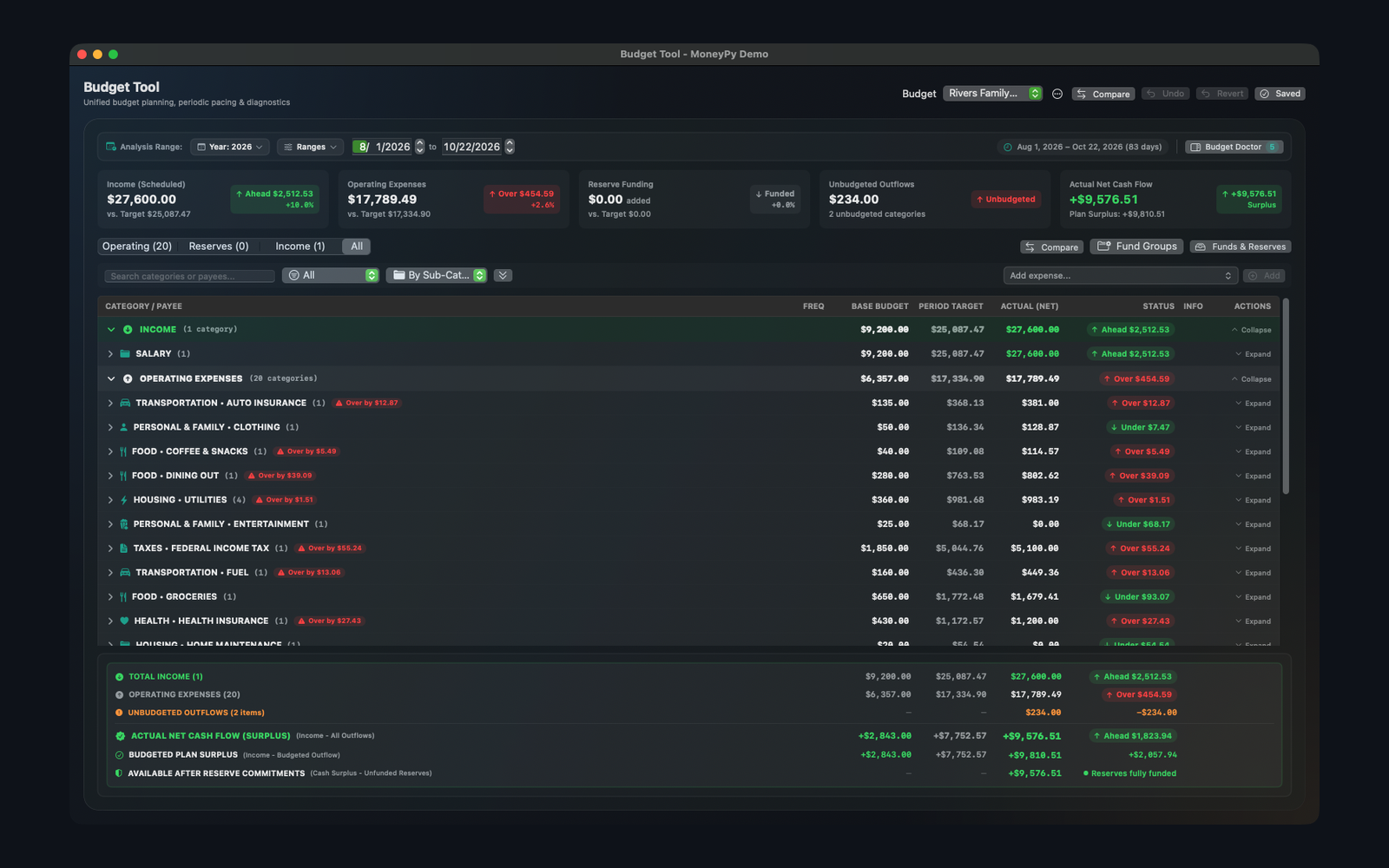Click Collapse for Operating Expenses section

[x=1251, y=378]
